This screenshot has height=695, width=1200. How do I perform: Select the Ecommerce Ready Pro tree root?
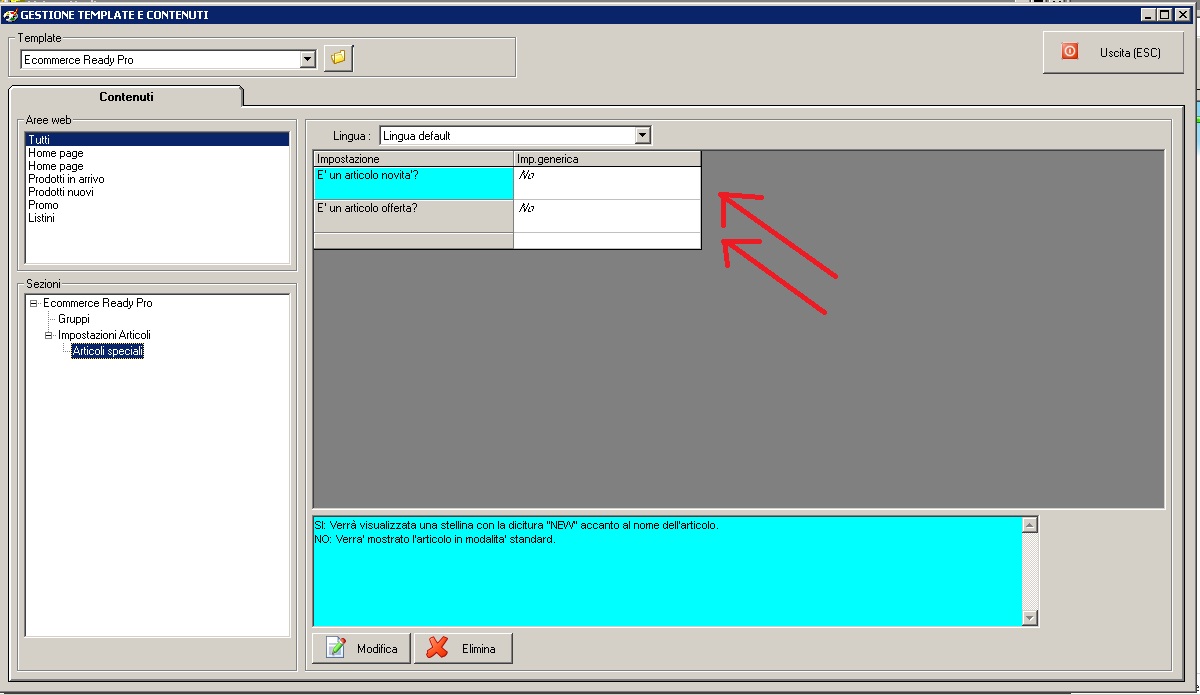tap(98, 303)
